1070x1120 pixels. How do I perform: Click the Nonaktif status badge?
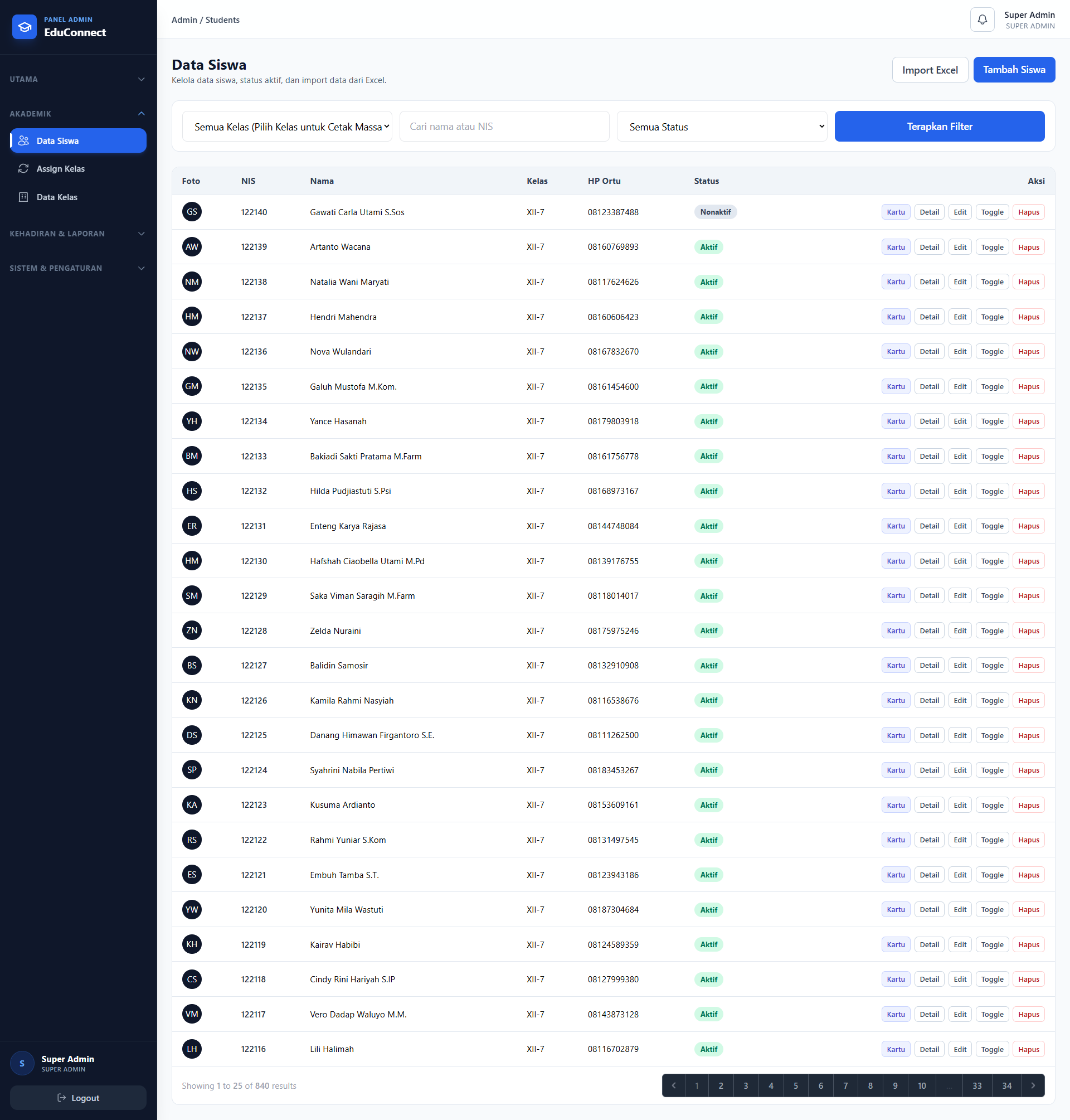click(715, 212)
